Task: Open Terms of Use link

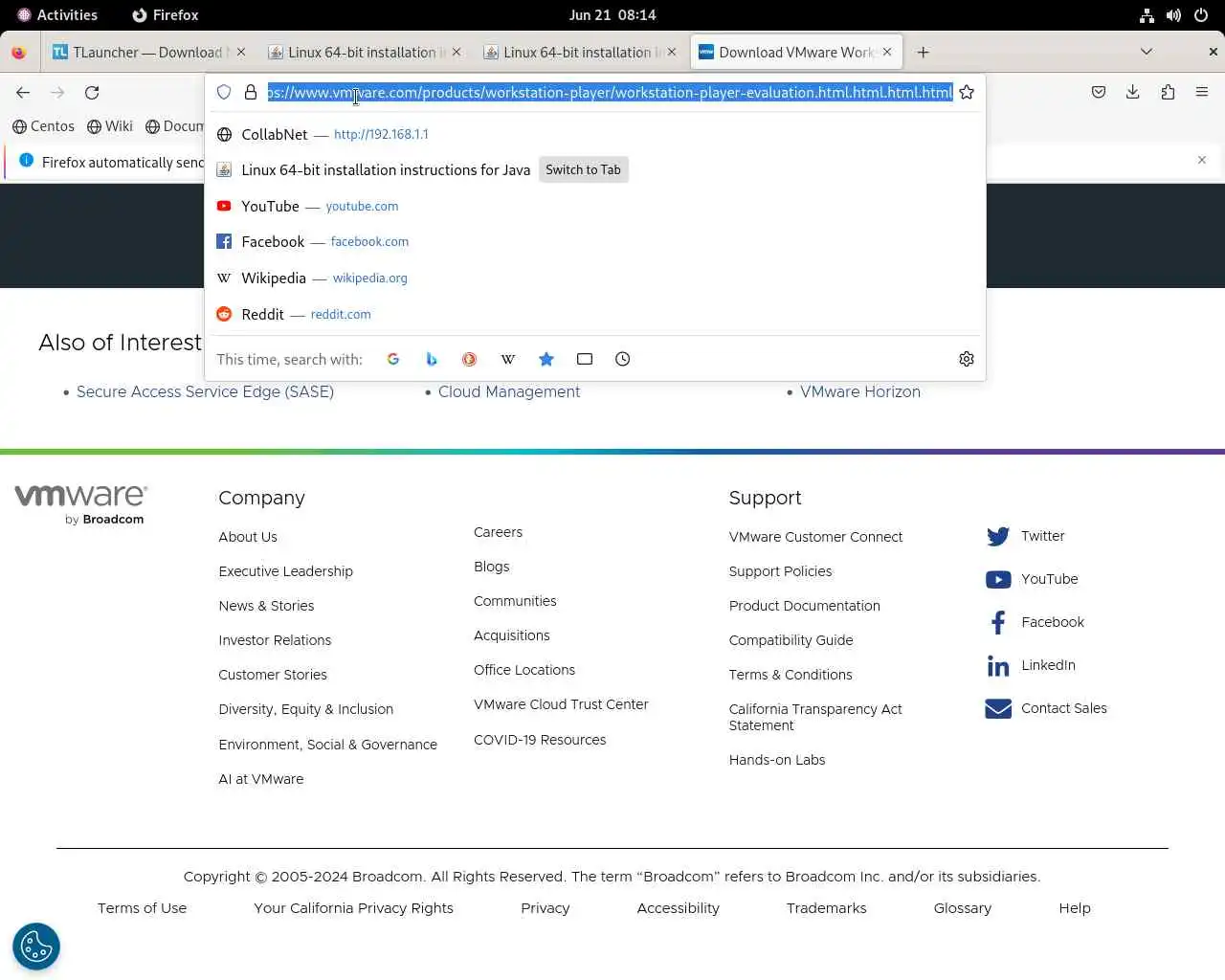Action: 142,908
